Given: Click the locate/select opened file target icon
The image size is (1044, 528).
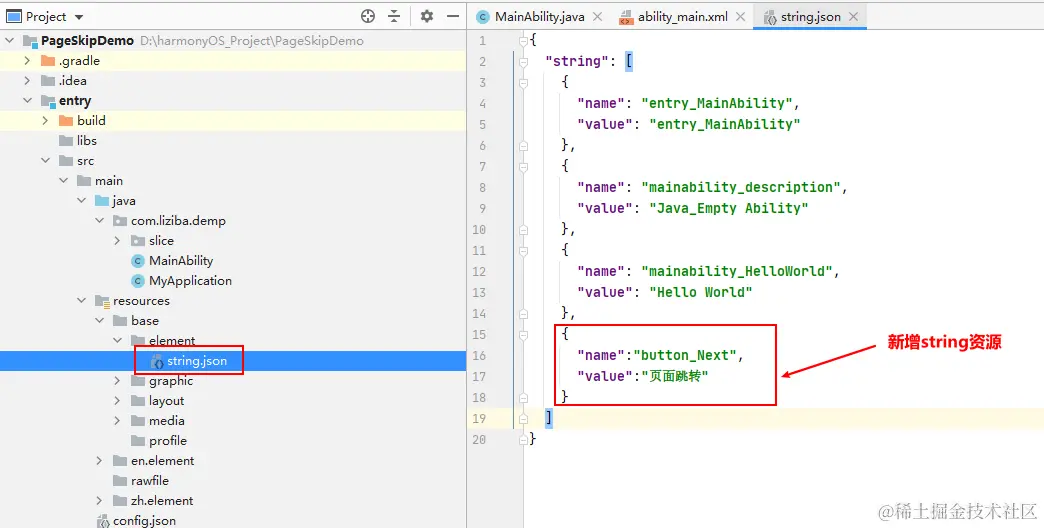Looking at the screenshot, I should click(x=368, y=17).
